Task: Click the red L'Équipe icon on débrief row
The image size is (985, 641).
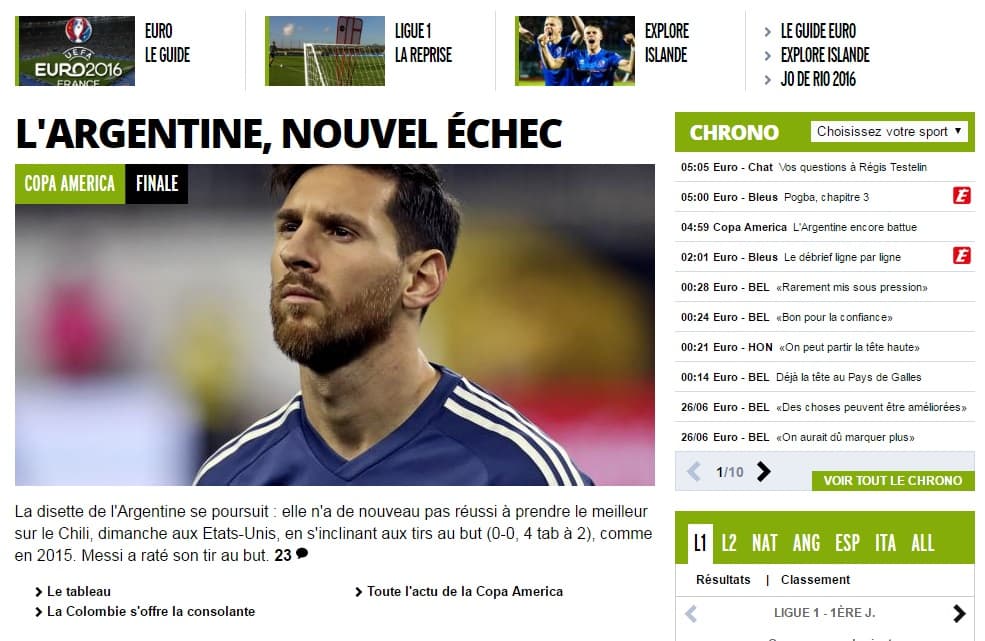Action: 961,255
